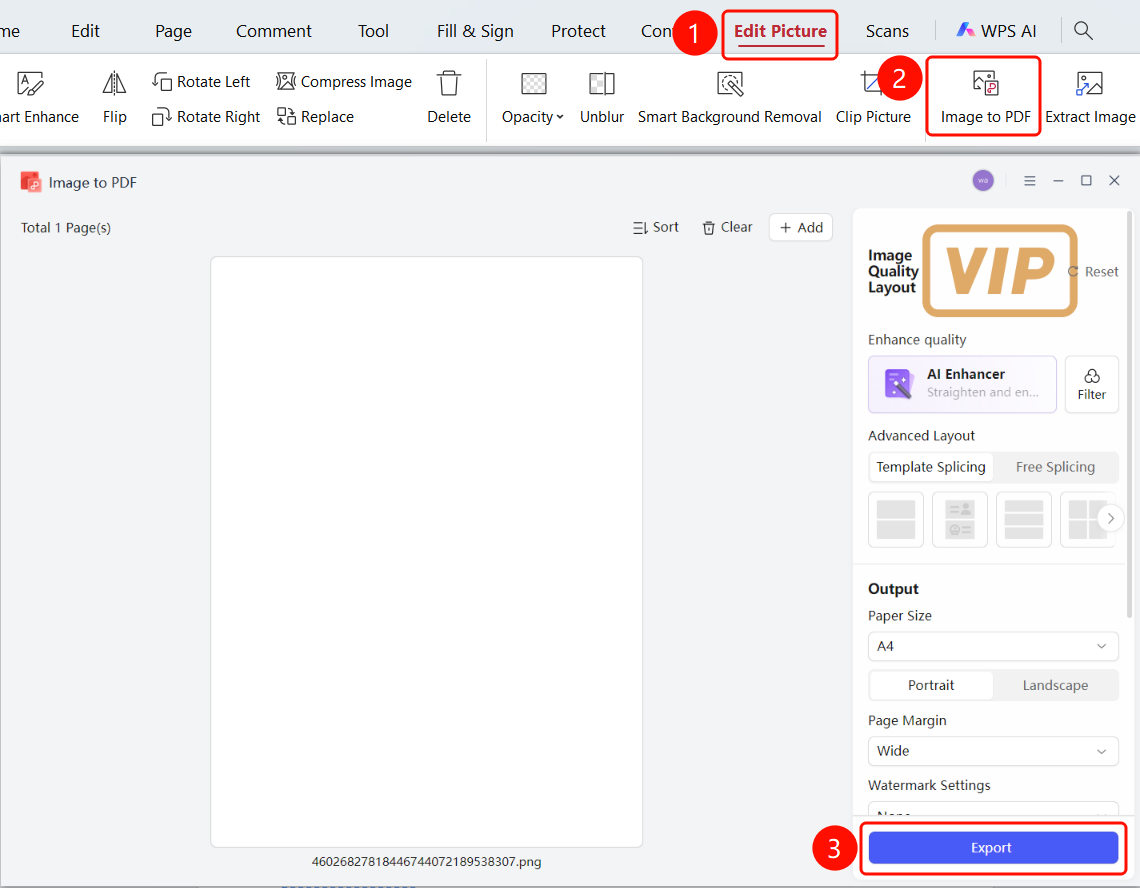Select Landscape orientation

(1055, 685)
